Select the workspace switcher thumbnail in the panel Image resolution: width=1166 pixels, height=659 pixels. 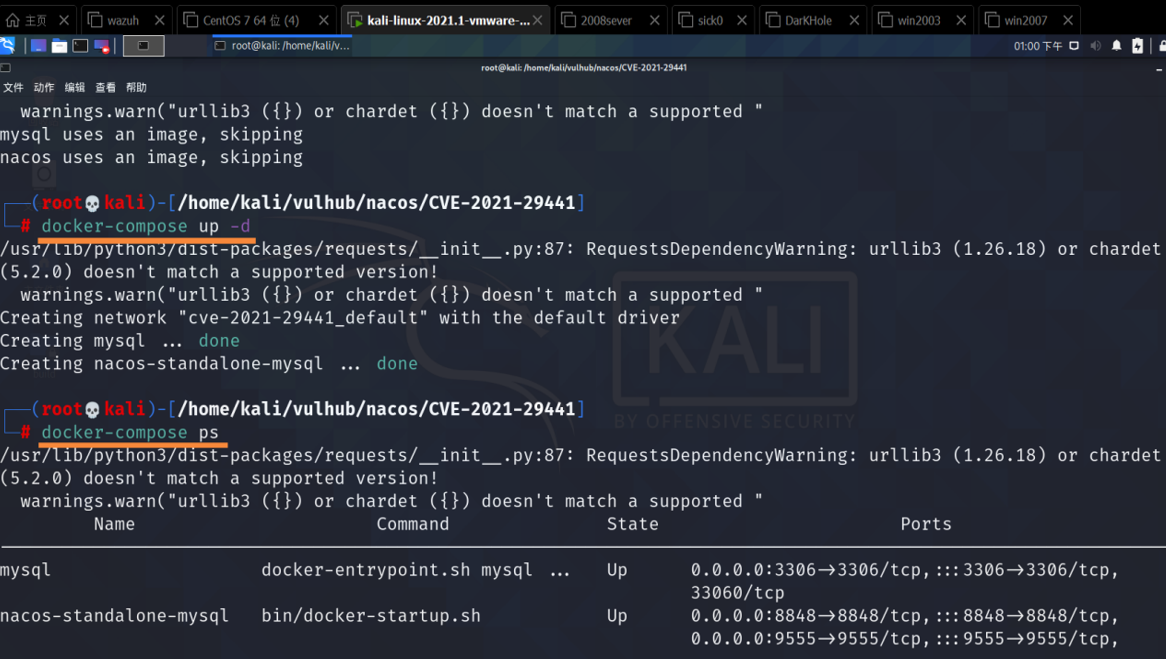pos(144,46)
